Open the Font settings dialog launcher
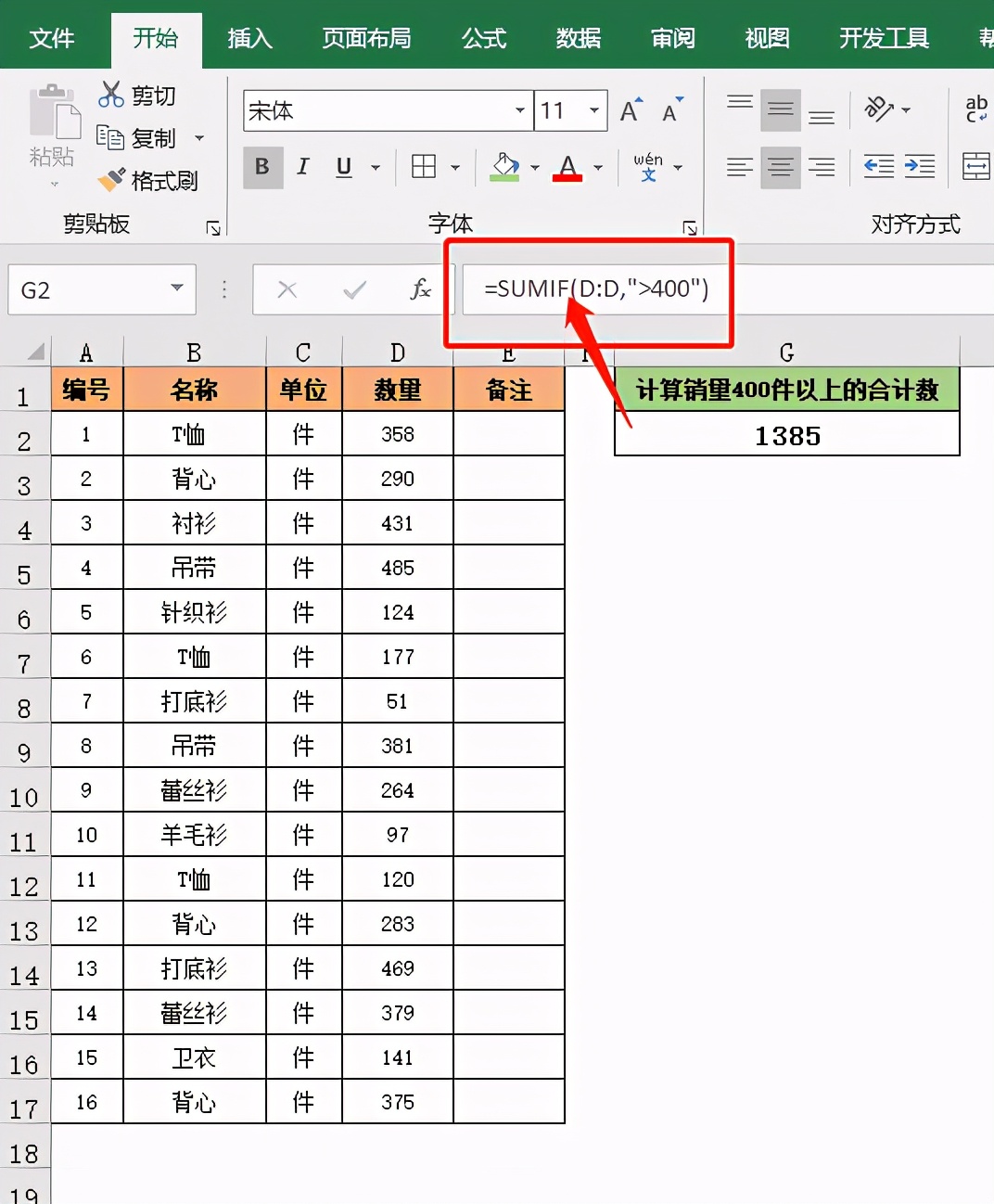This screenshot has width=994, height=1204. (x=690, y=225)
